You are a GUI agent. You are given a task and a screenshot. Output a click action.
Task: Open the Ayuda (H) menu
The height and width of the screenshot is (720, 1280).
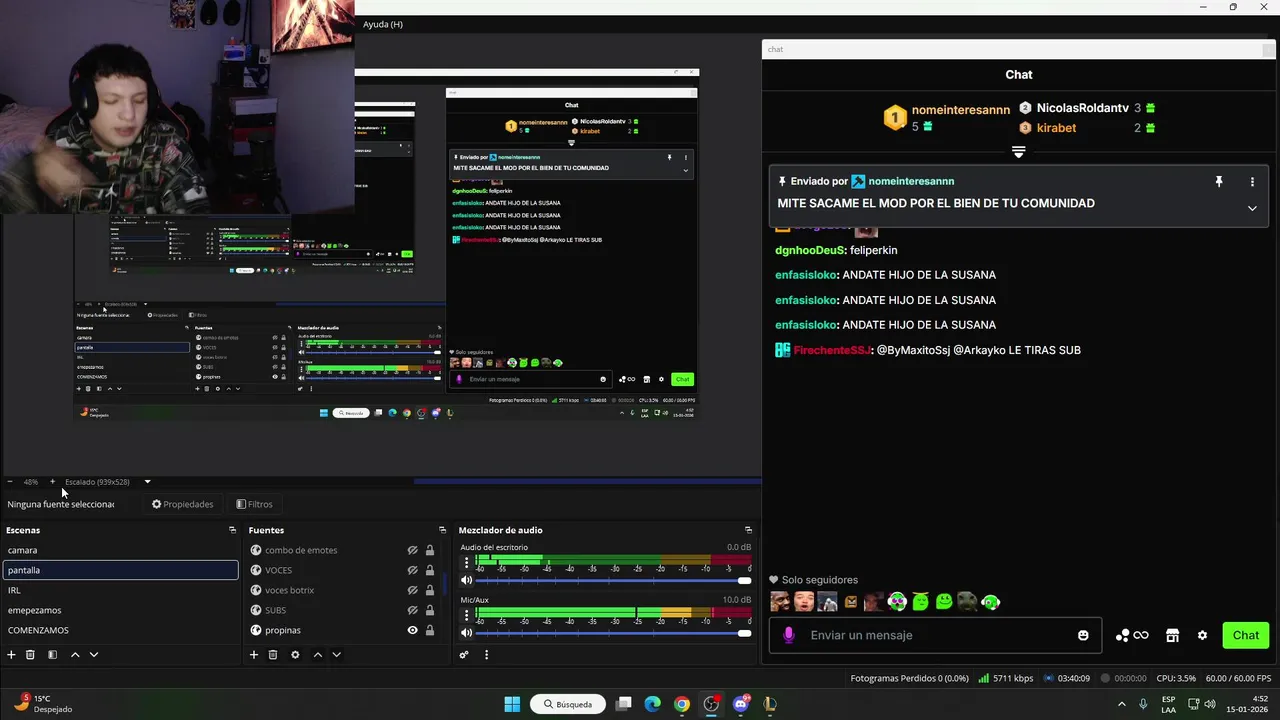coord(383,24)
